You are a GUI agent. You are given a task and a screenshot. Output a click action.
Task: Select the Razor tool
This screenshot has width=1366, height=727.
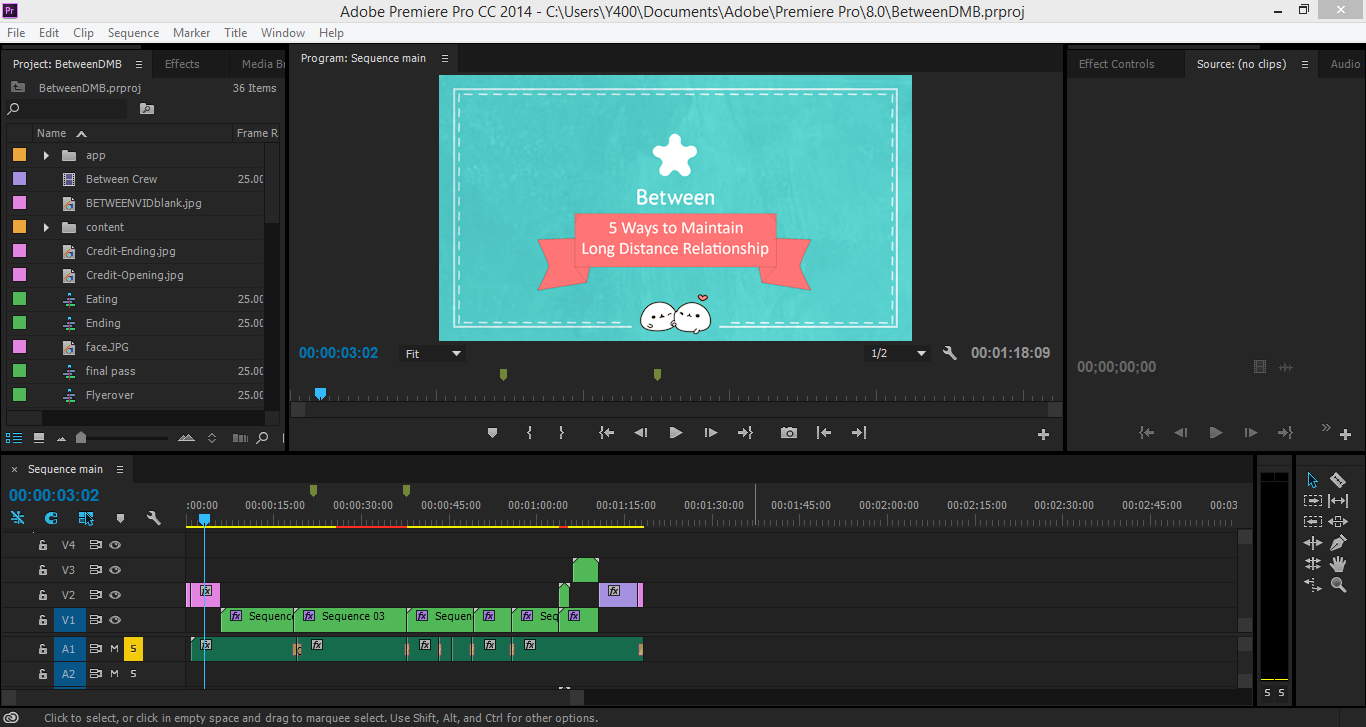pyautogui.click(x=1338, y=480)
